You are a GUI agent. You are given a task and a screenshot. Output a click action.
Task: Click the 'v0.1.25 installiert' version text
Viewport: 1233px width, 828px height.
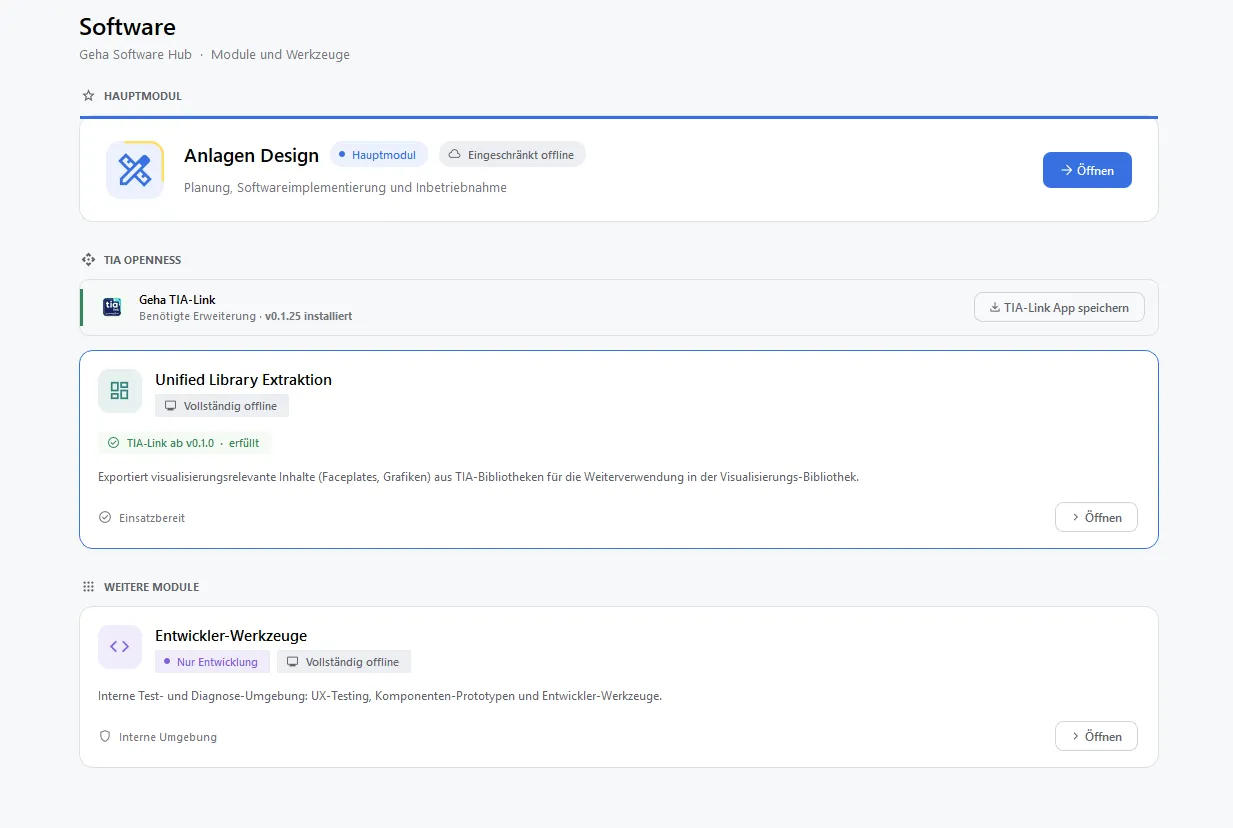tap(308, 316)
